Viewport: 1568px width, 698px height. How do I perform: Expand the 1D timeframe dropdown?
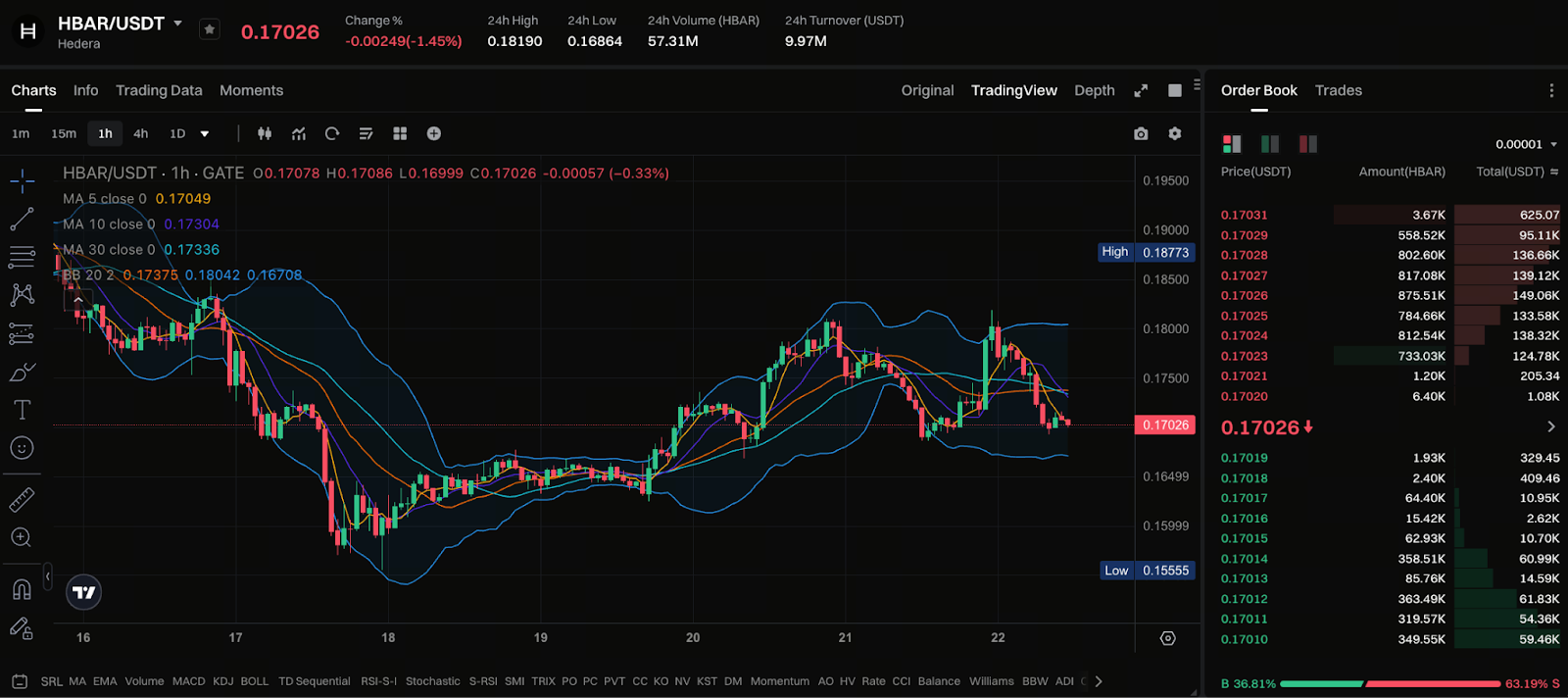point(205,134)
